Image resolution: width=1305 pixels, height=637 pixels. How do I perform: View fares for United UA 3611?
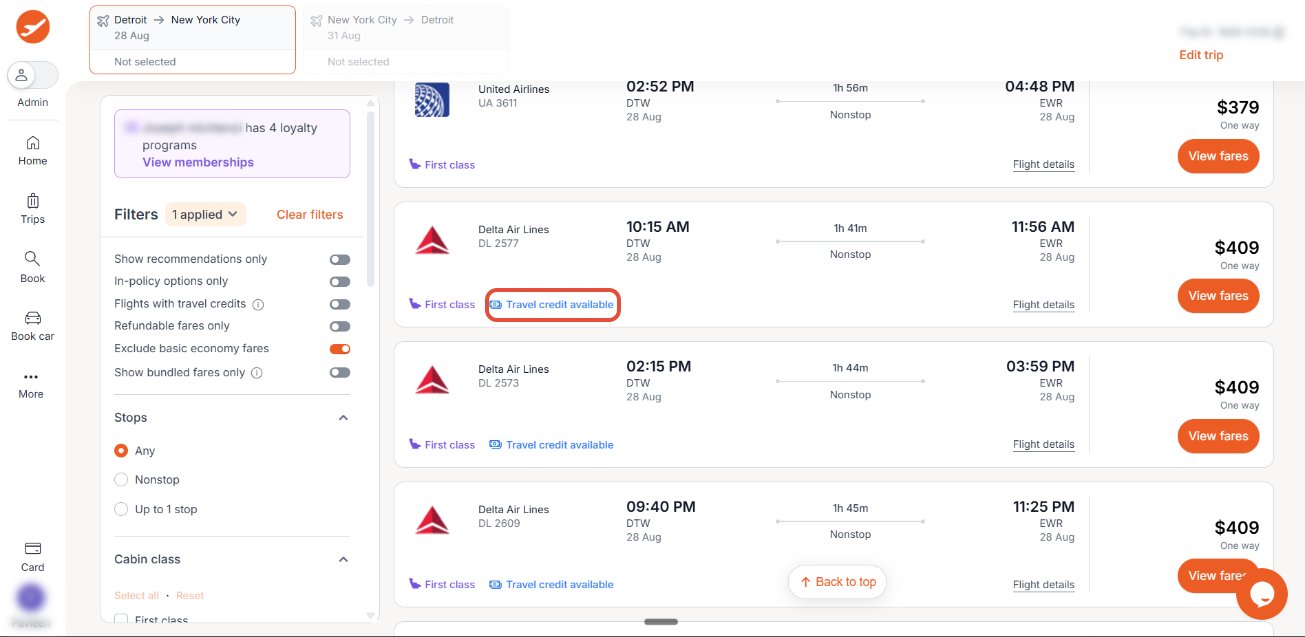pos(1218,156)
